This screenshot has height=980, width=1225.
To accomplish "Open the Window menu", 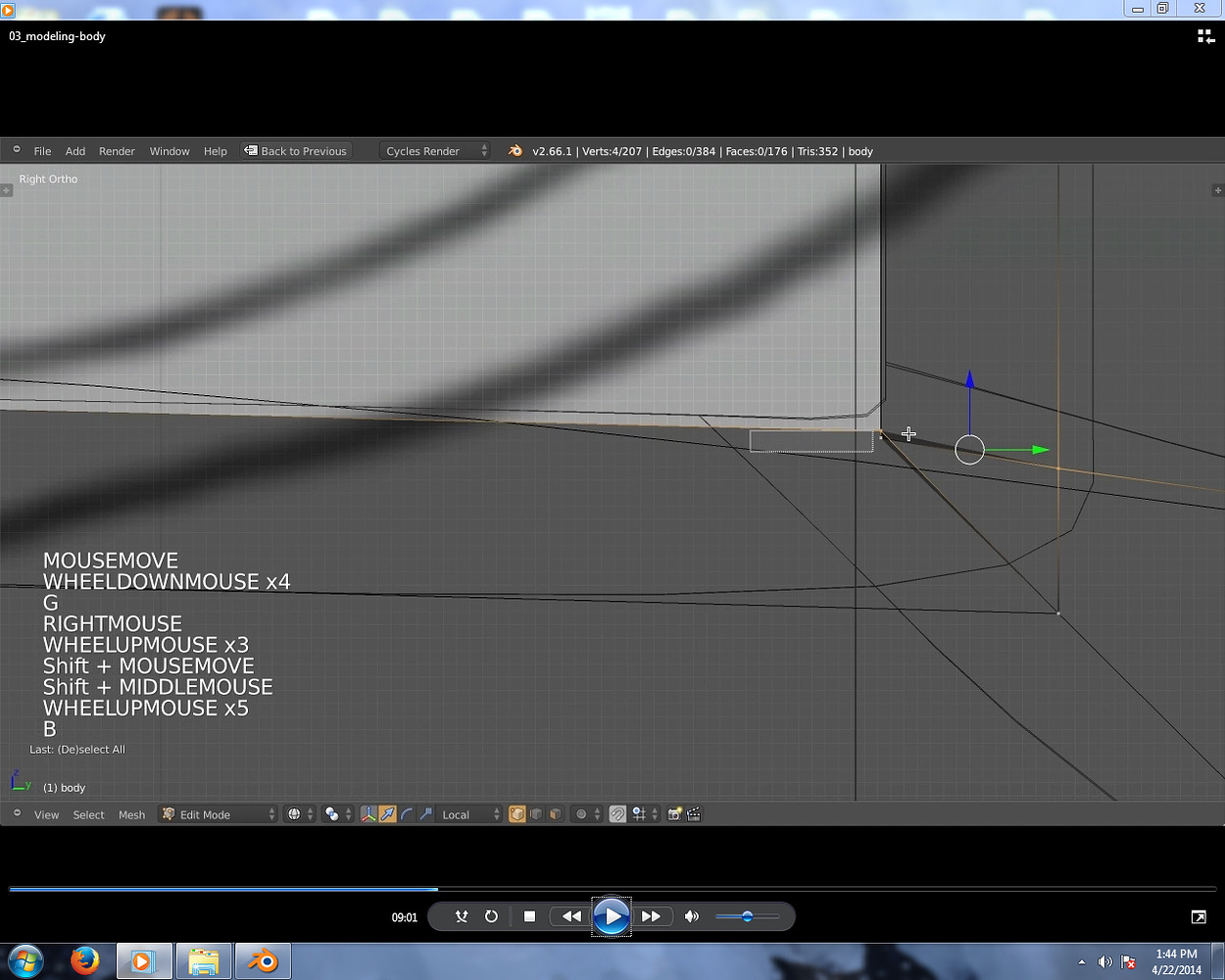I will [x=170, y=151].
